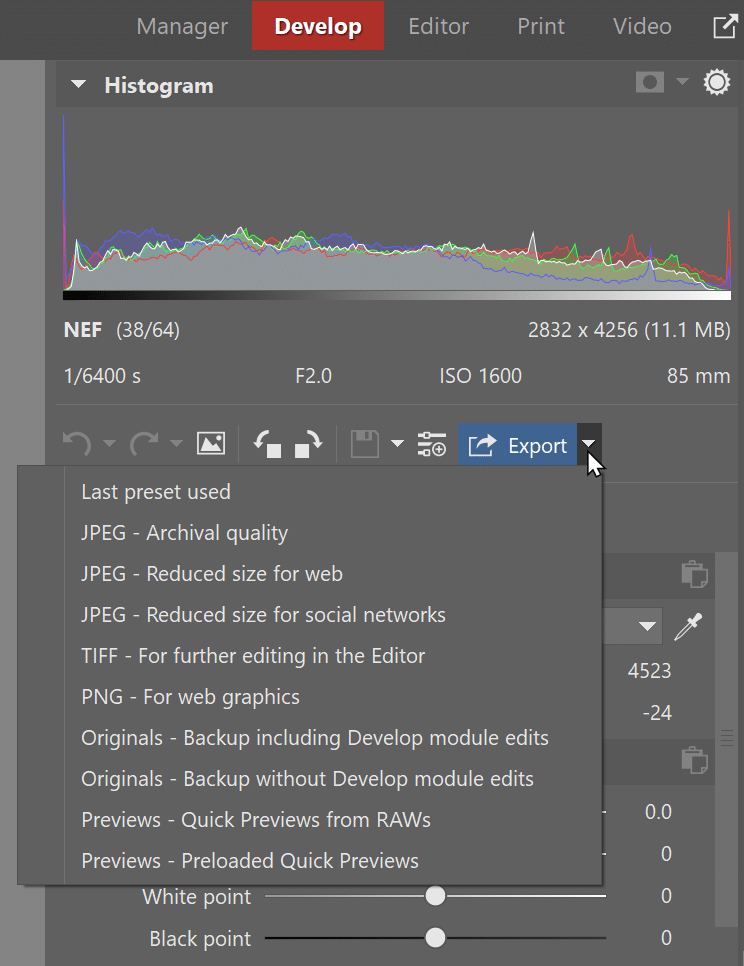This screenshot has width=744, height=966.
Task: Choose Last preset used
Action: 156,492
